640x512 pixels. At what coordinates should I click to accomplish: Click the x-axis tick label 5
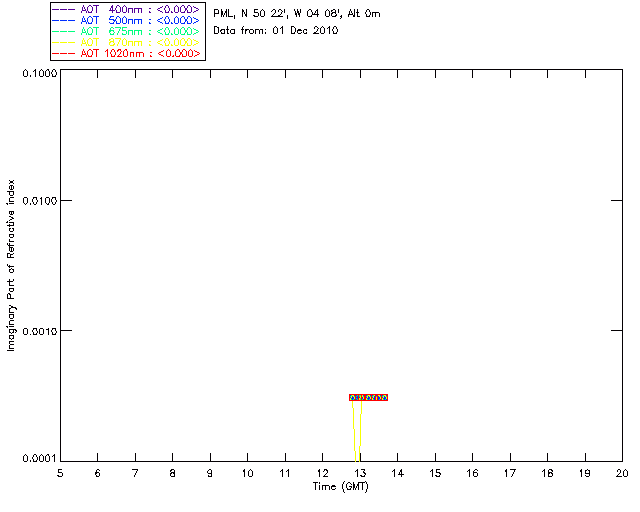tap(60, 473)
